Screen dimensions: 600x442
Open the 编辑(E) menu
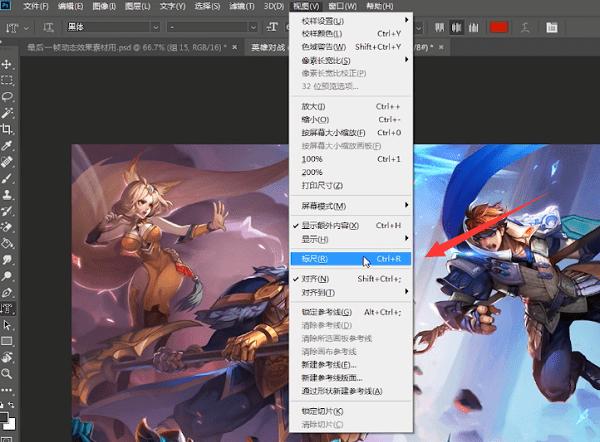click(70, 6)
